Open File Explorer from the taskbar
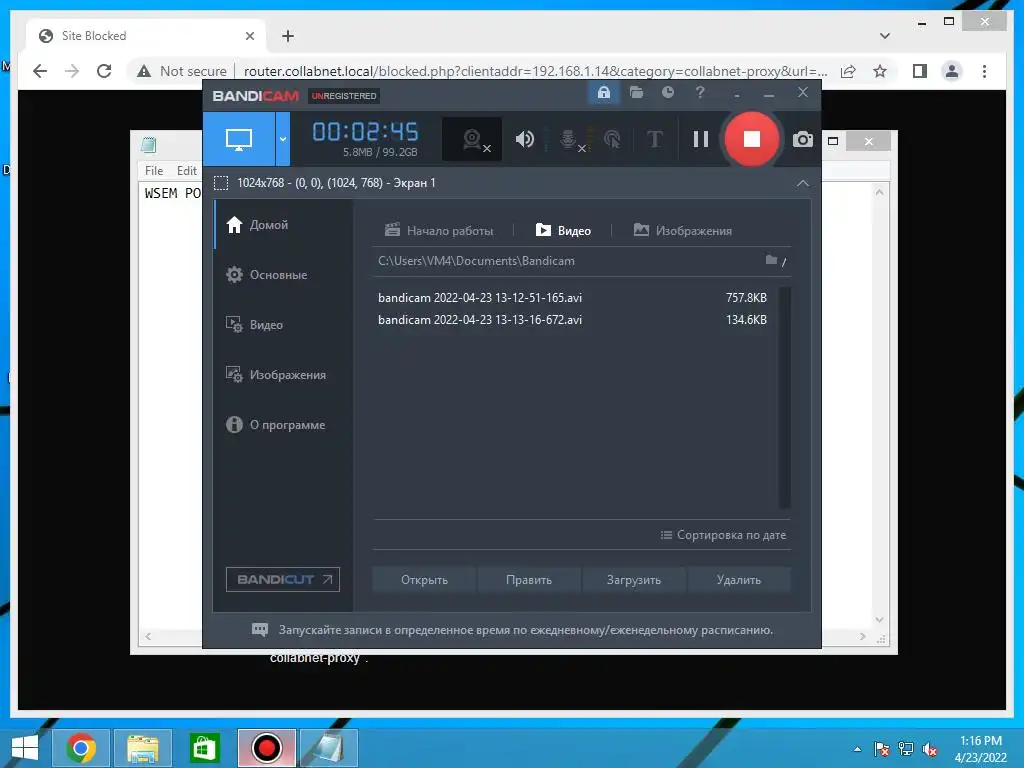1024x768 pixels. click(143, 748)
